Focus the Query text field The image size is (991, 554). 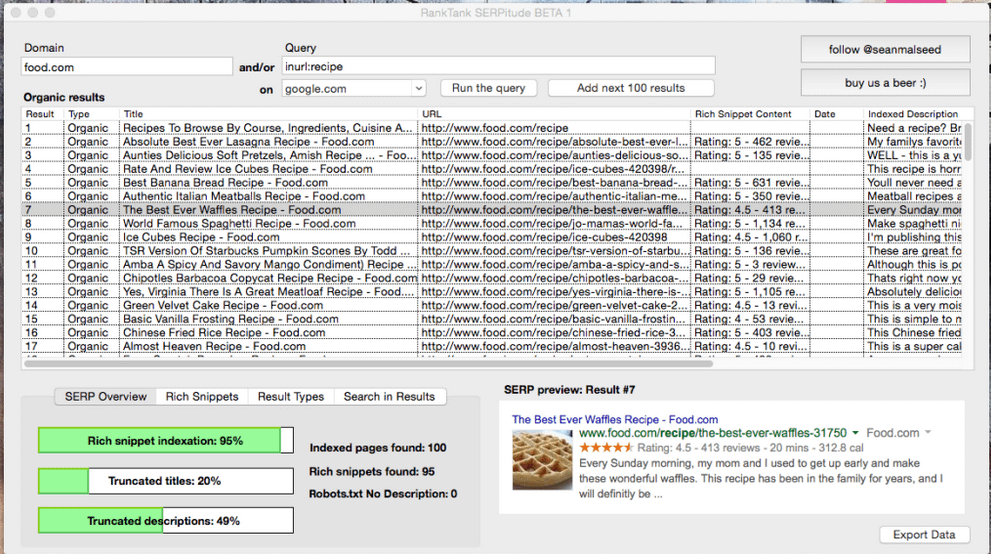pyautogui.click(x=499, y=66)
